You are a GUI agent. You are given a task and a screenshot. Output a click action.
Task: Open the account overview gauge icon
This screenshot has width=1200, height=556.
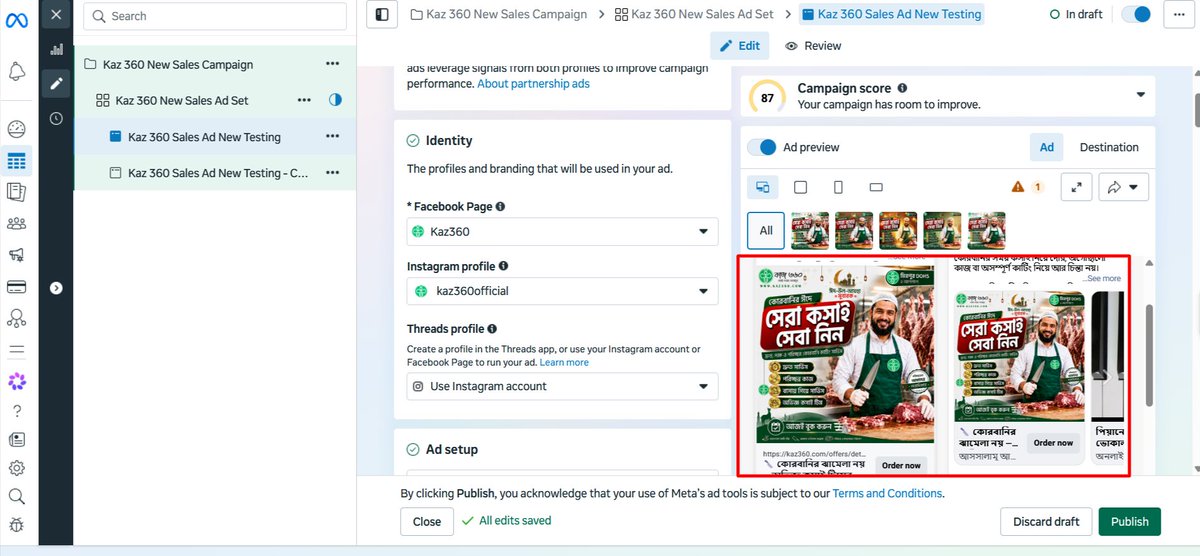pyautogui.click(x=17, y=129)
